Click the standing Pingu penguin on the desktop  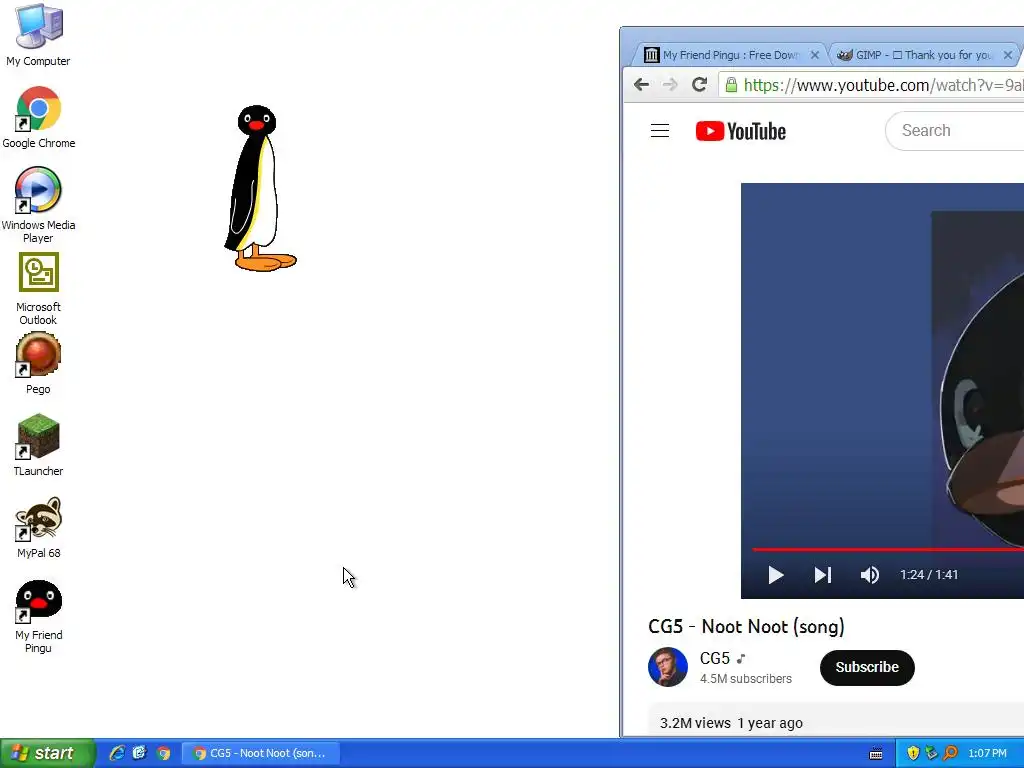[x=259, y=188]
